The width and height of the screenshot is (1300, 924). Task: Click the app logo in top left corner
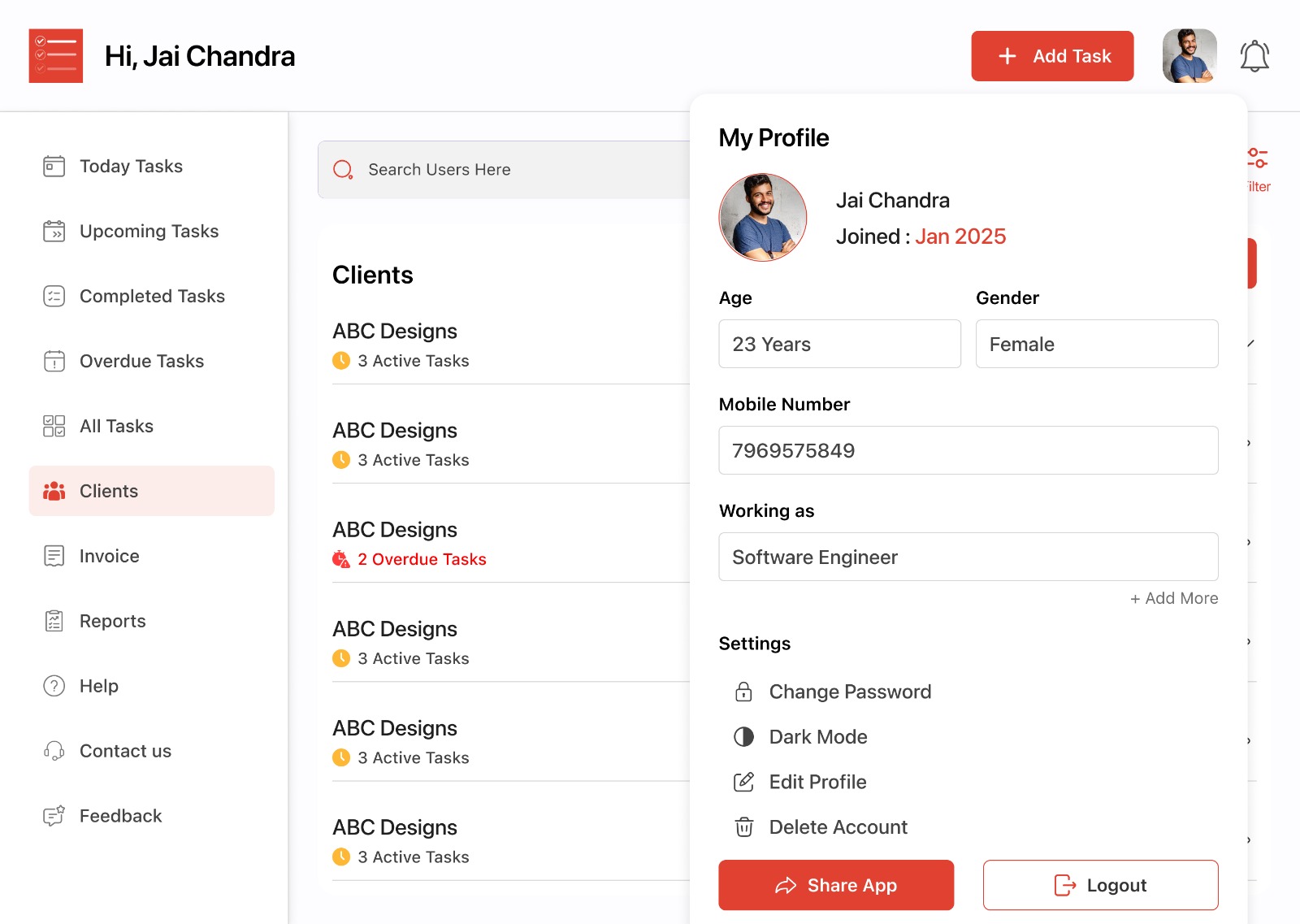click(55, 54)
